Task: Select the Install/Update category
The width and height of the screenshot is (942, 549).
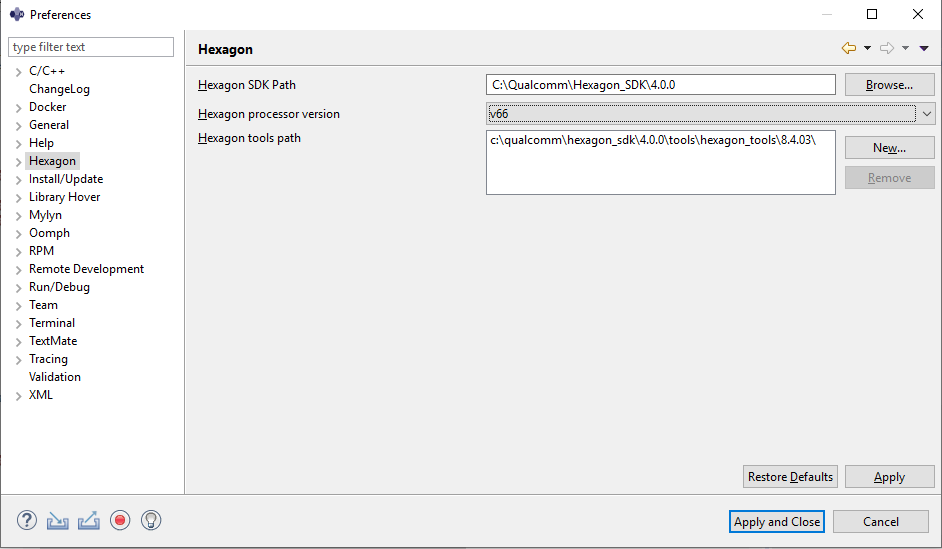Action: pos(66,179)
